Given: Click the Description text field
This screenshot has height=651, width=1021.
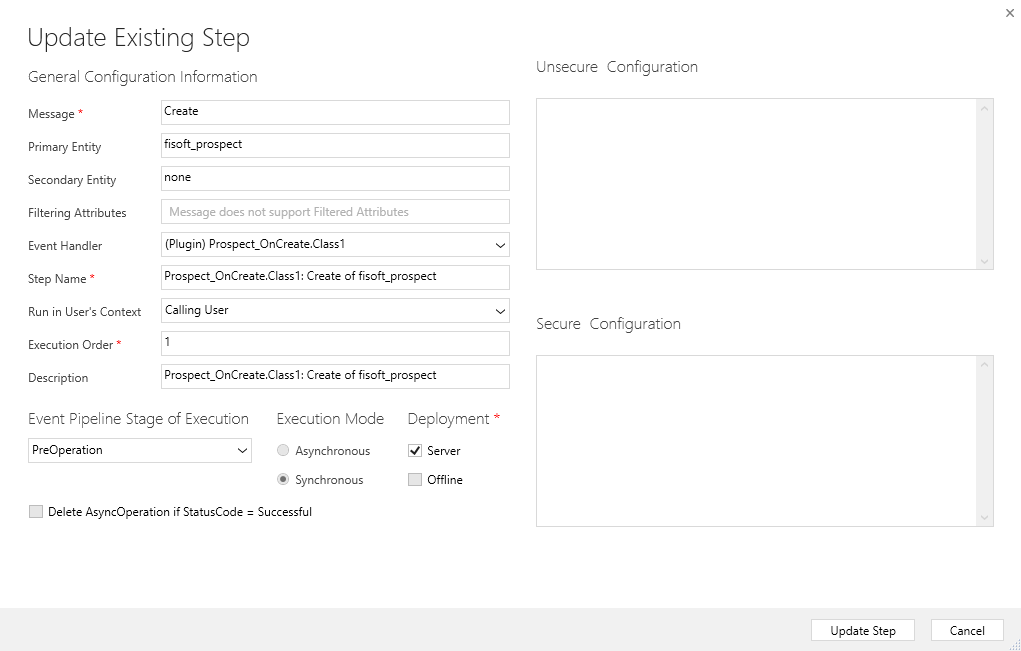Looking at the screenshot, I should (x=335, y=376).
